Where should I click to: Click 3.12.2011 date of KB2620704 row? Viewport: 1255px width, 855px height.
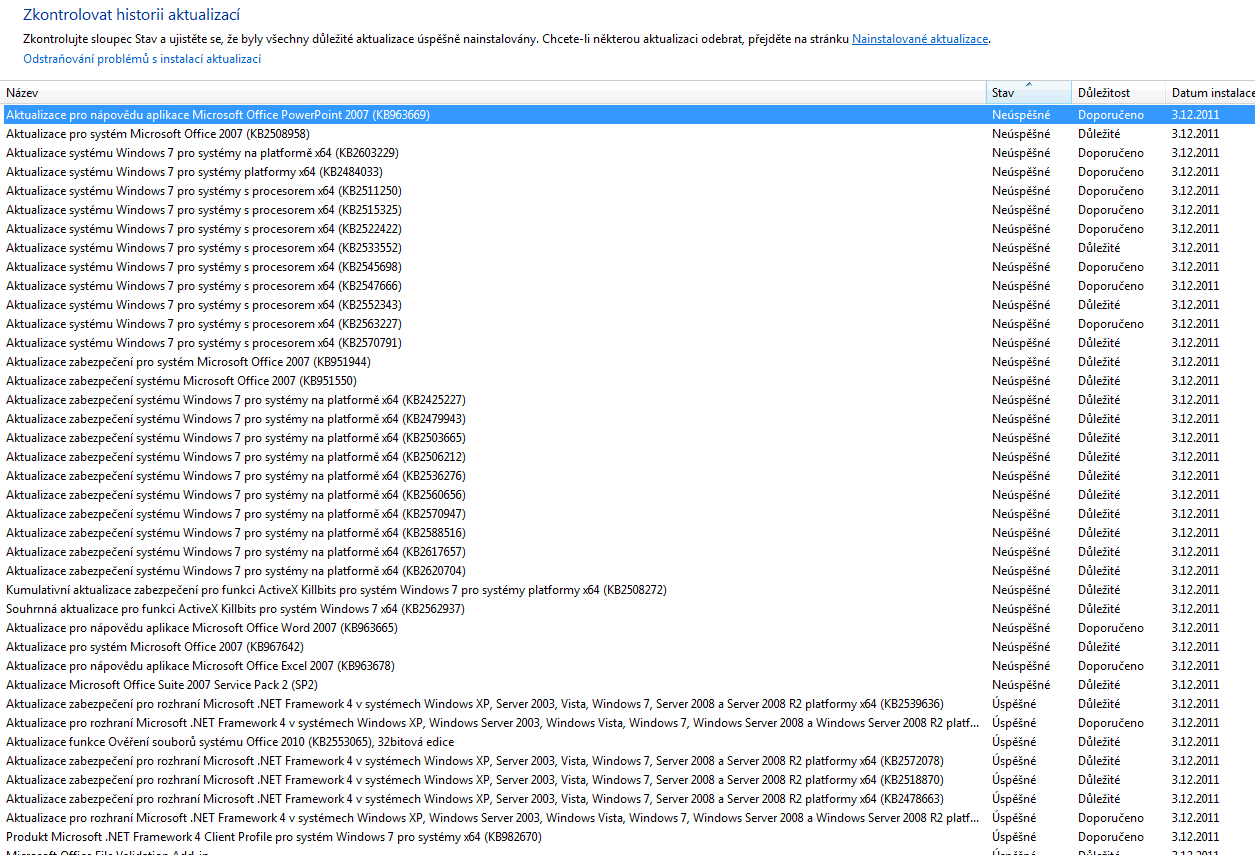[1195, 571]
